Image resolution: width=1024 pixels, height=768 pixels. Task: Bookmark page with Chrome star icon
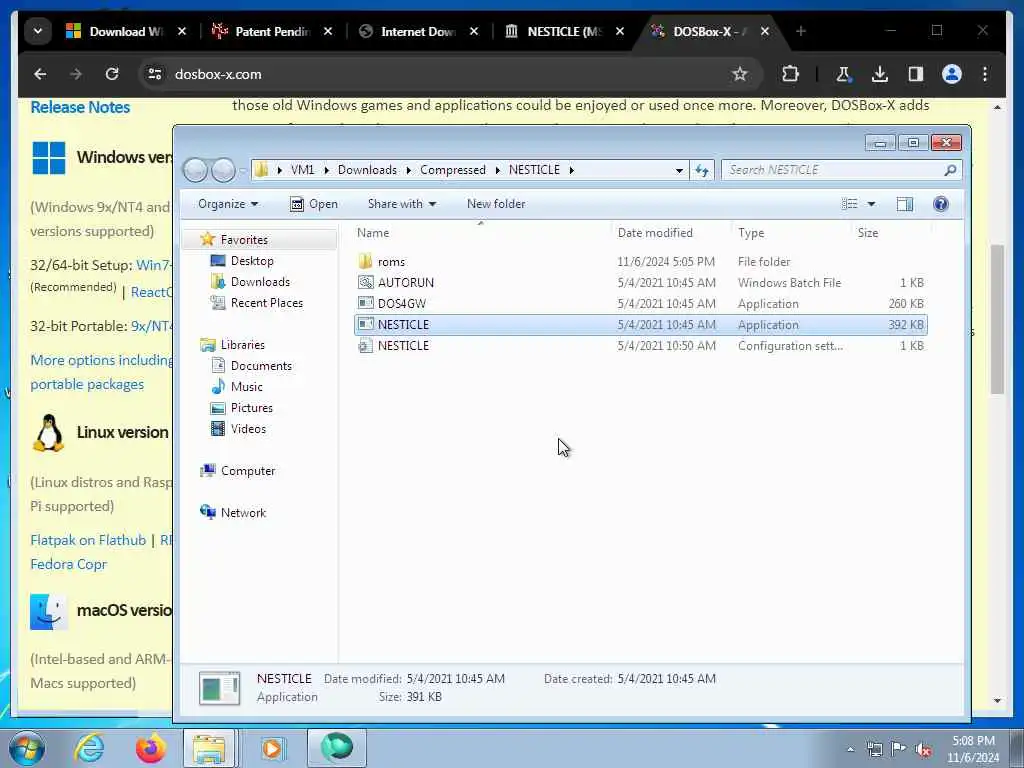pos(739,74)
